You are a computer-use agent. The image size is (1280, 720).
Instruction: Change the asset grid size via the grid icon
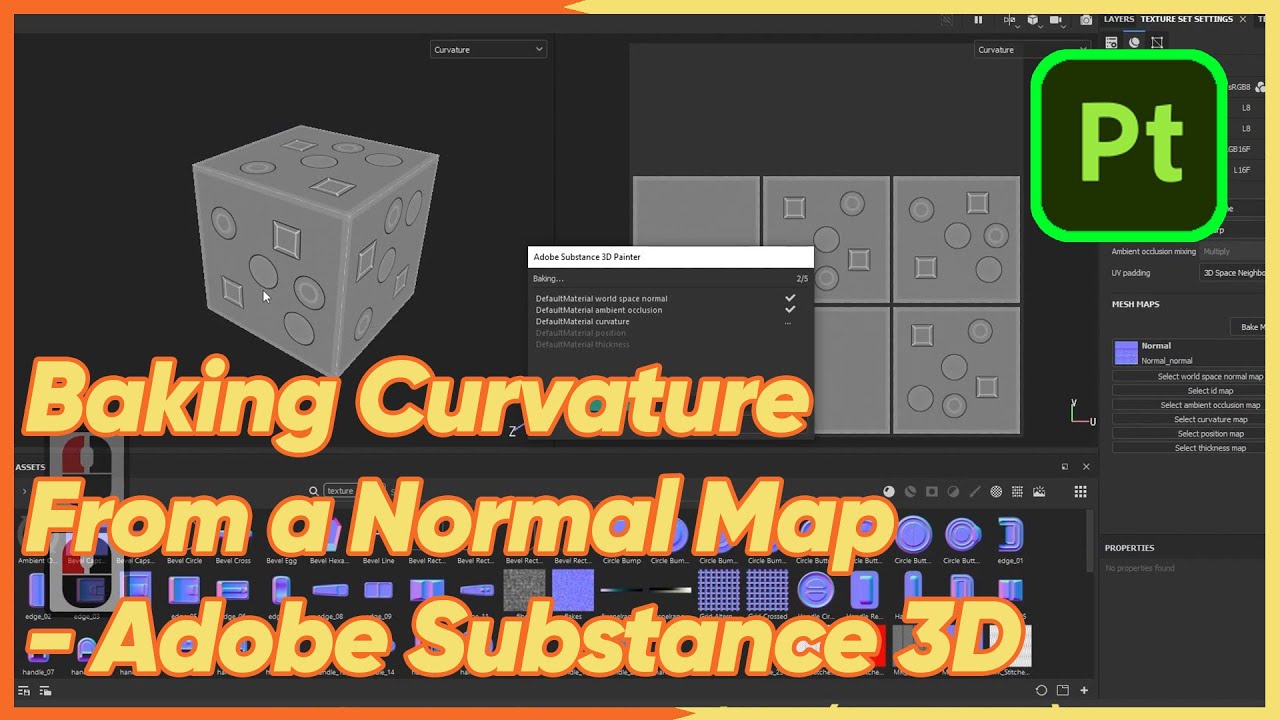[x=1080, y=491]
